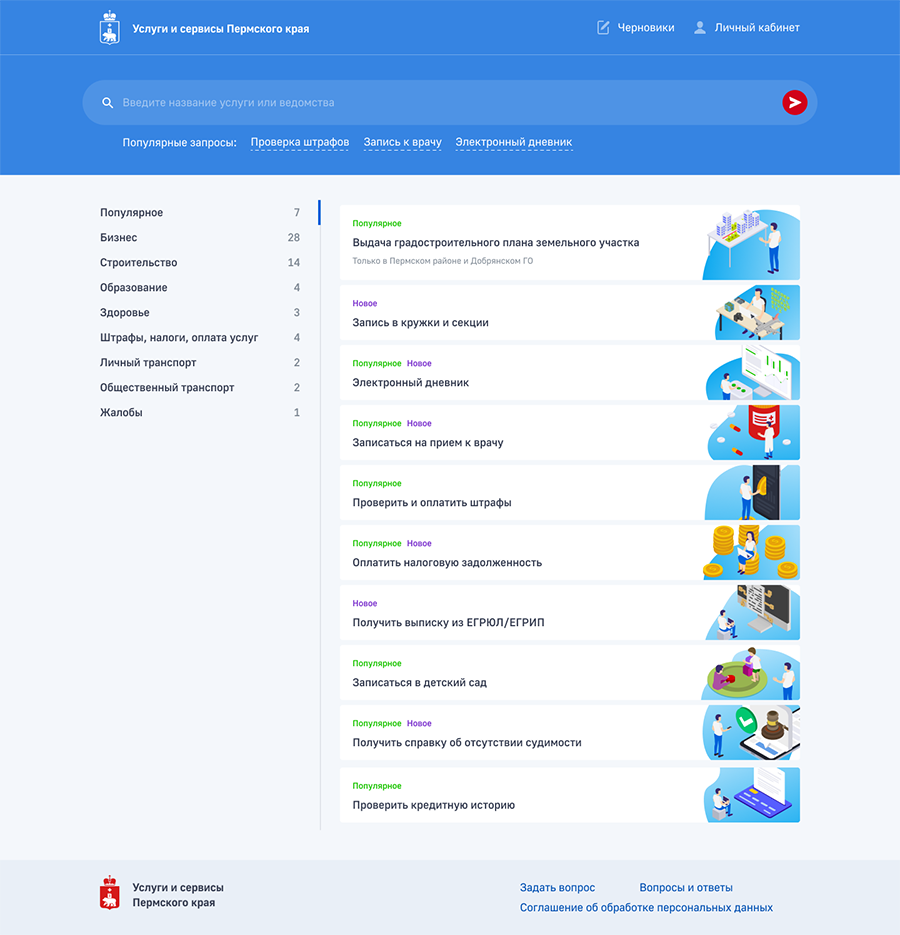The image size is (900, 935).
Task: Click the magnifier icon in search bar
Action: tap(108, 103)
